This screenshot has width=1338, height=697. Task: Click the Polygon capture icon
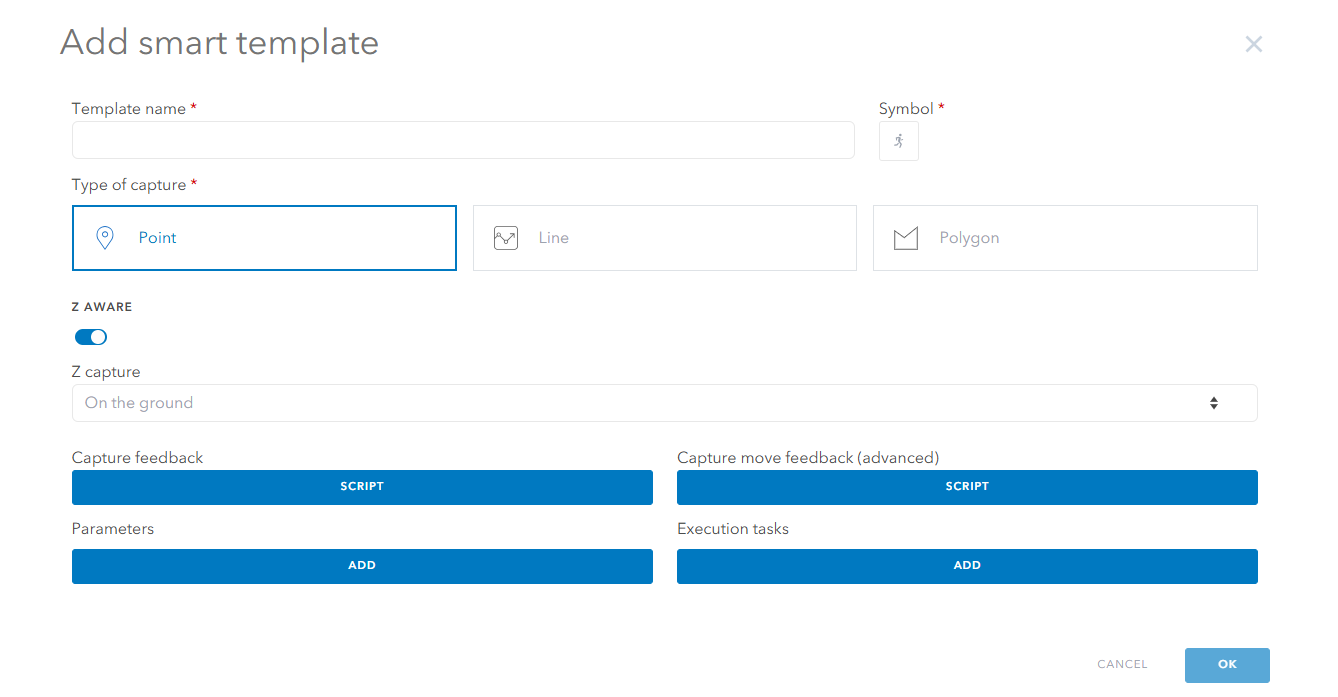[905, 237]
